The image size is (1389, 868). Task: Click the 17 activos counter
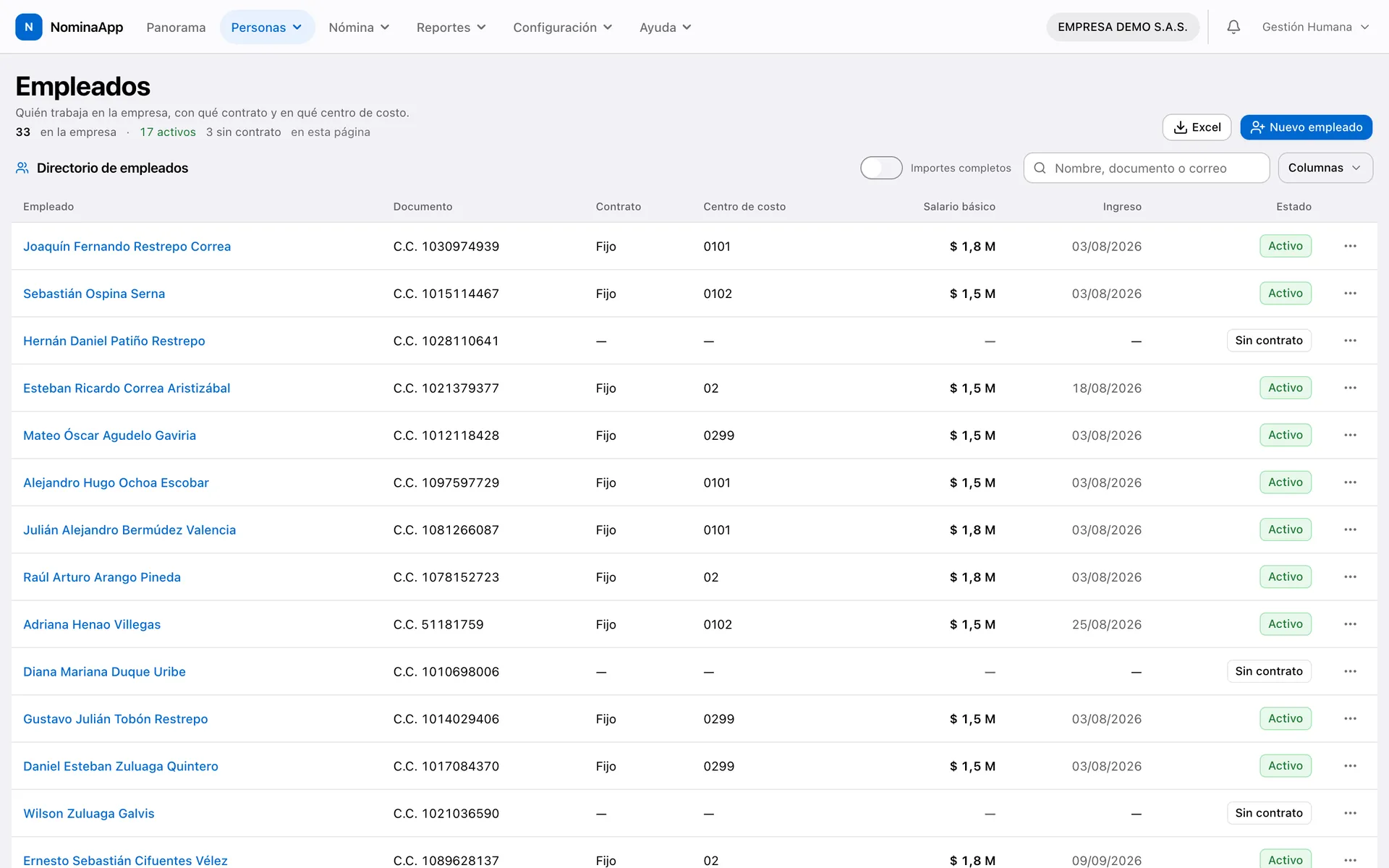coord(168,132)
